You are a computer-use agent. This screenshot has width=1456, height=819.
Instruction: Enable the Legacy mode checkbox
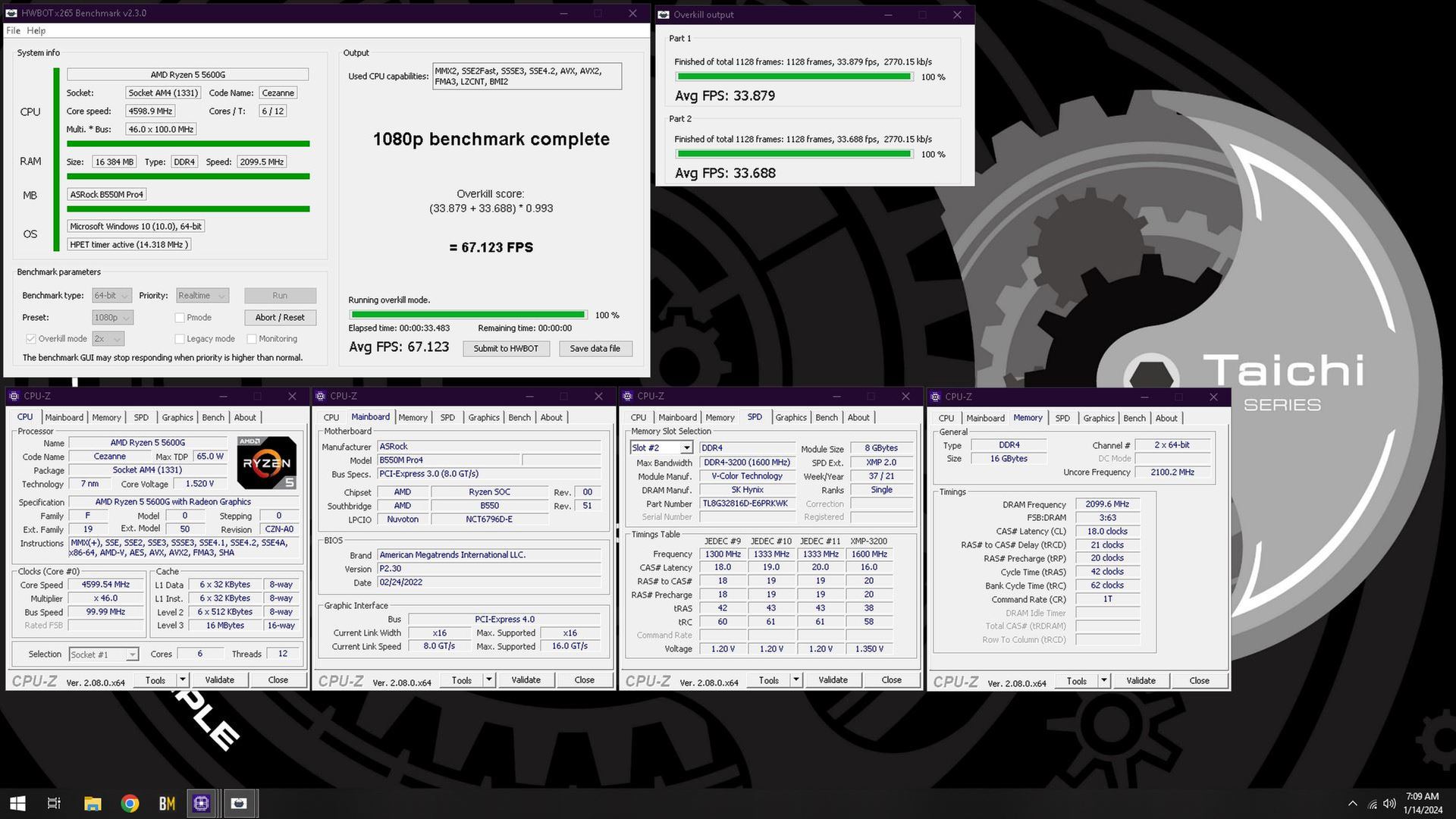(x=180, y=339)
